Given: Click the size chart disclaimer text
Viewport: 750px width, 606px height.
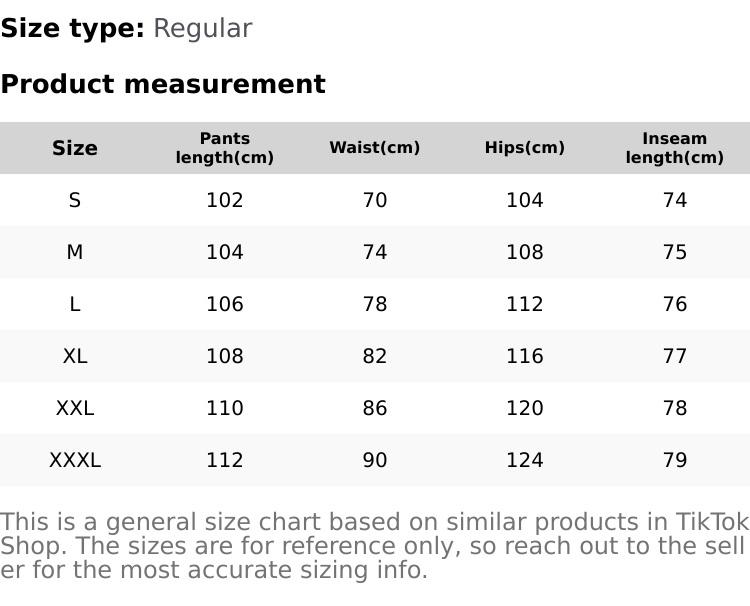Looking at the screenshot, I should pyautogui.click(x=374, y=546).
